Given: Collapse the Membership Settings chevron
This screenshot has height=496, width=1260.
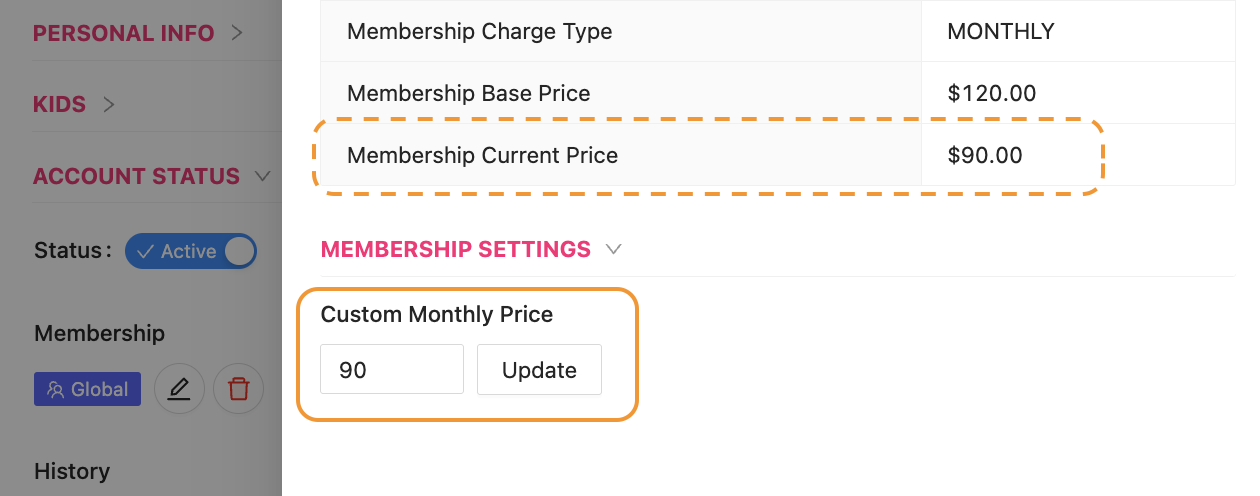Looking at the screenshot, I should click(x=614, y=249).
